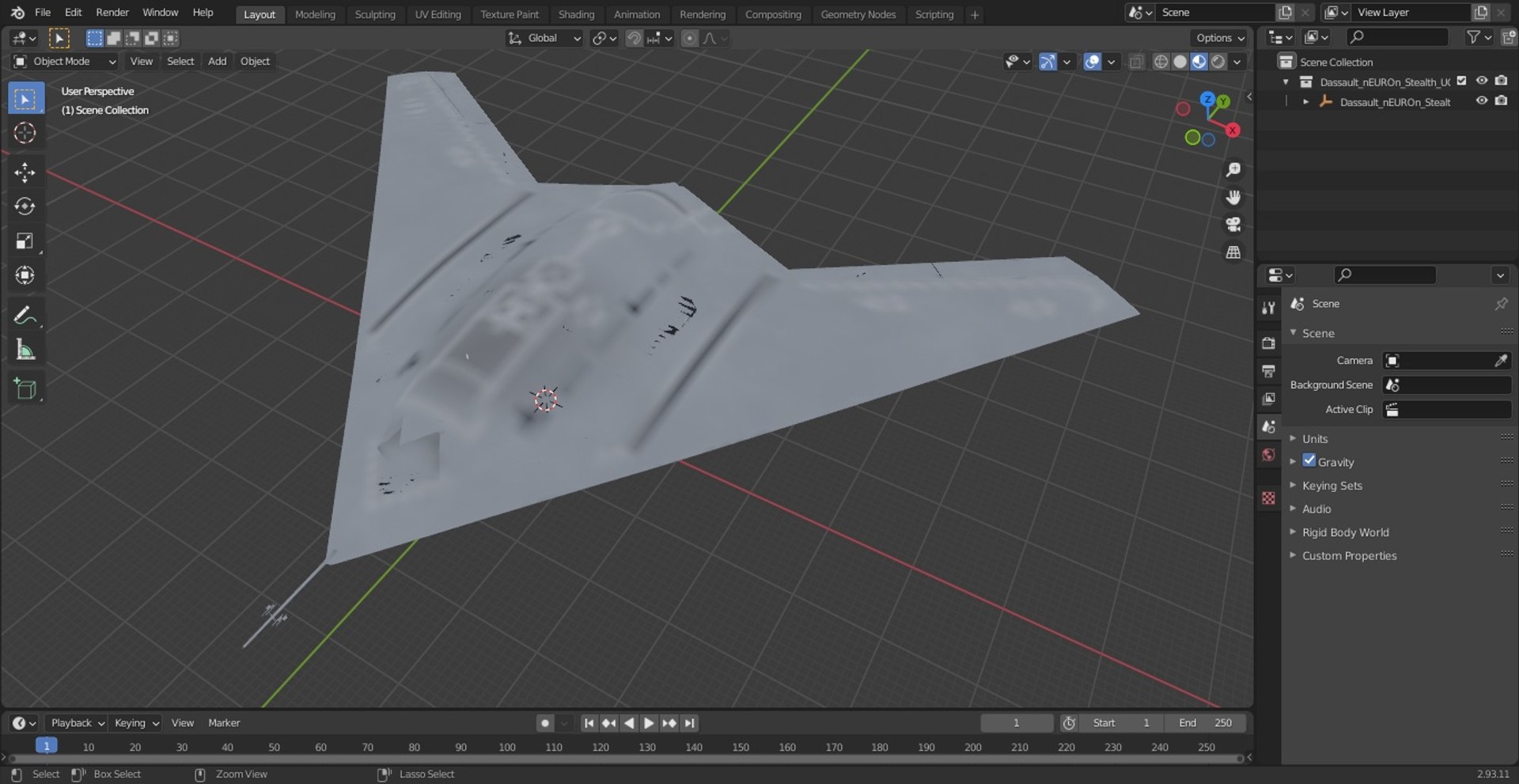Select the Scale tool
The height and width of the screenshot is (784, 1519).
[x=25, y=241]
